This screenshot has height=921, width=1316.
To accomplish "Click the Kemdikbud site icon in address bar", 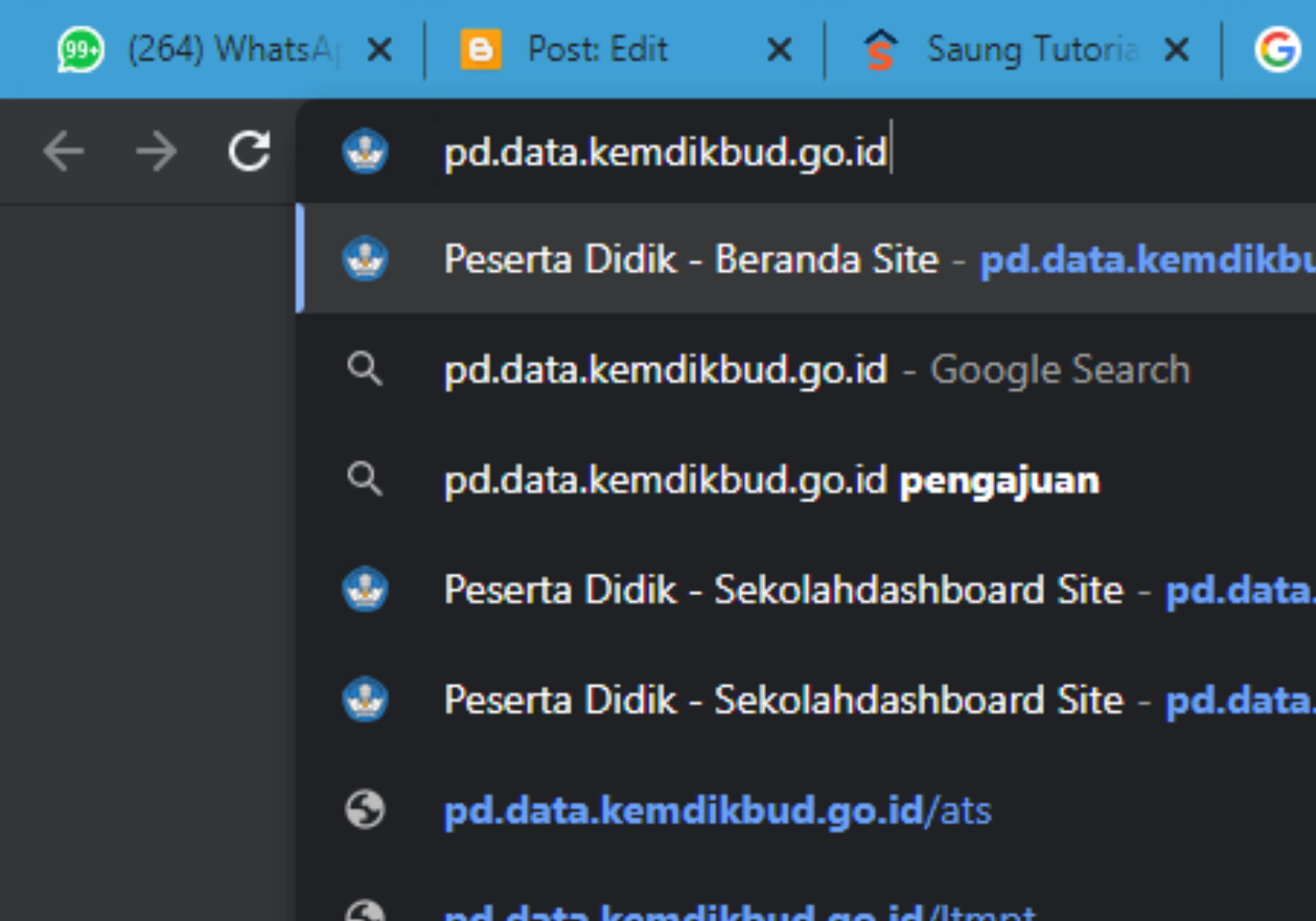I will tap(364, 151).
